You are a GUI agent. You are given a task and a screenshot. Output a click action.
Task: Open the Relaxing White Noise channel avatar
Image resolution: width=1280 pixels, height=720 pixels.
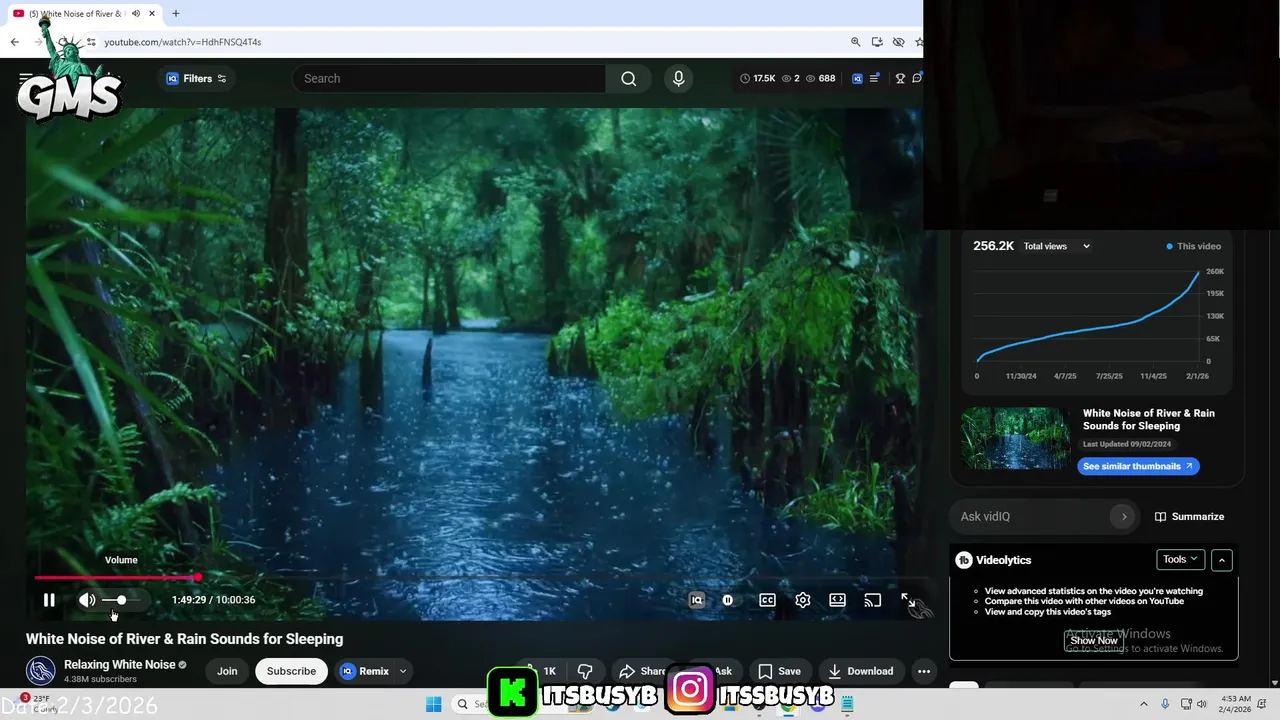(40, 671)
